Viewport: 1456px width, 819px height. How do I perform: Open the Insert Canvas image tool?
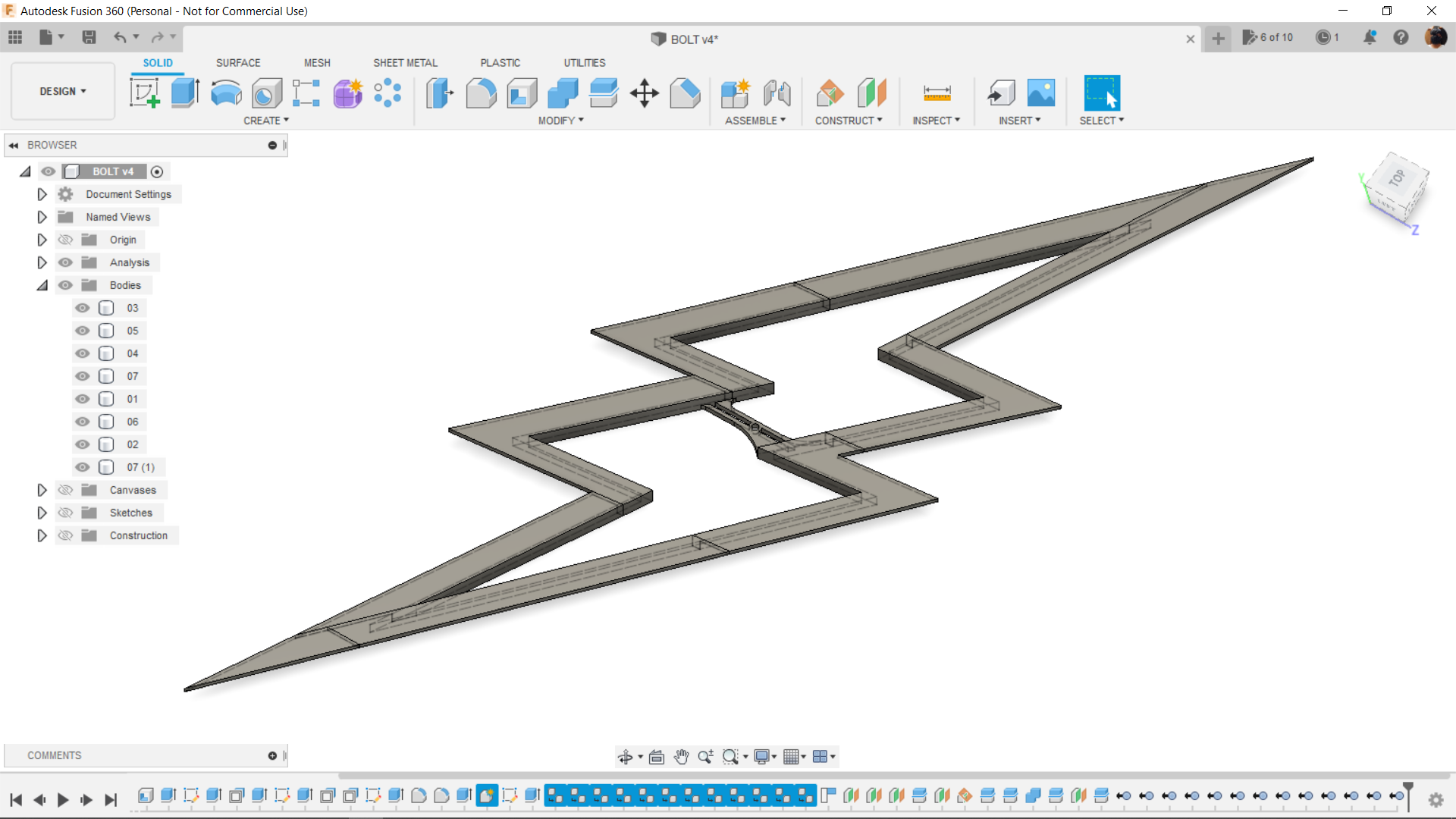(1040, 93)
